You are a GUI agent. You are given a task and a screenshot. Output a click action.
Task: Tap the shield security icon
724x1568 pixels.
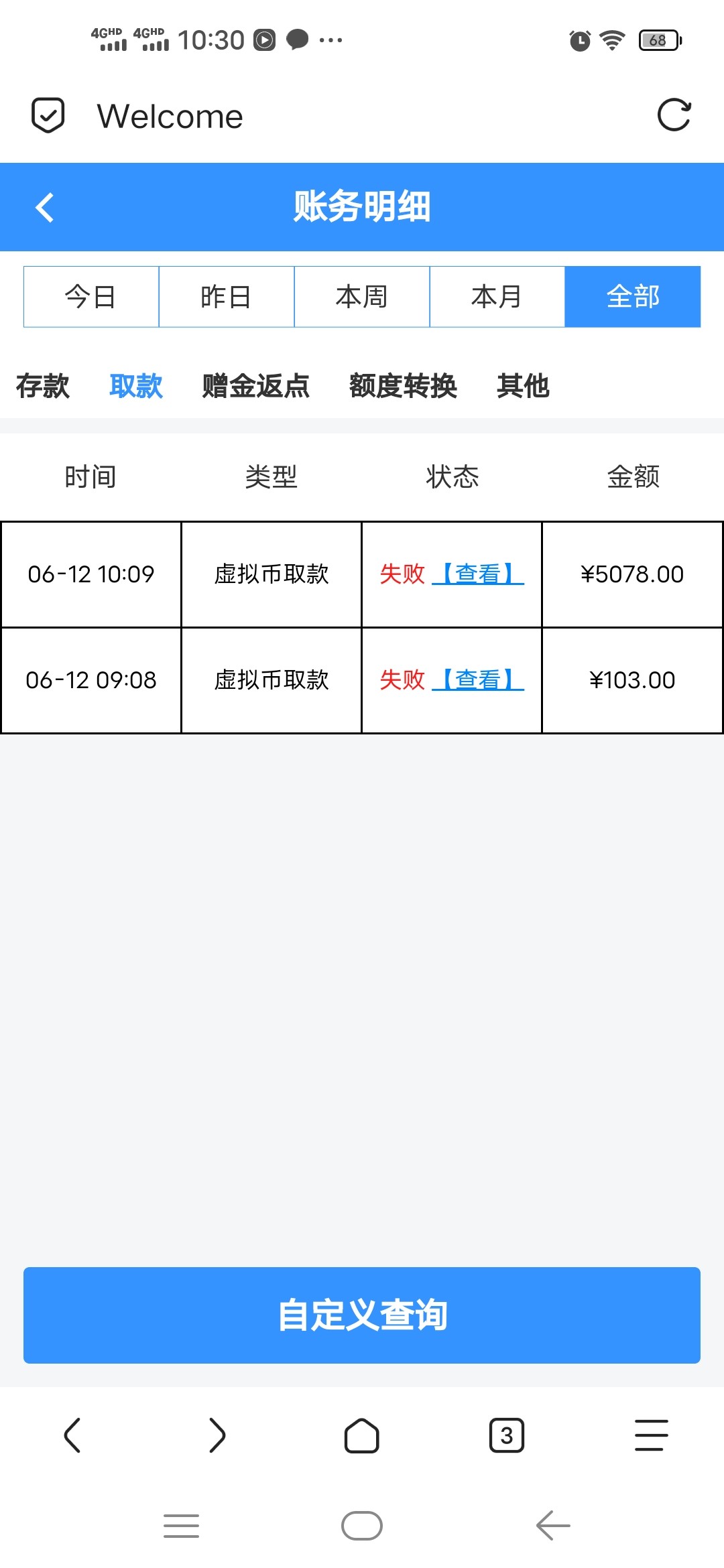pyautogui.click(x=48, y=115)
